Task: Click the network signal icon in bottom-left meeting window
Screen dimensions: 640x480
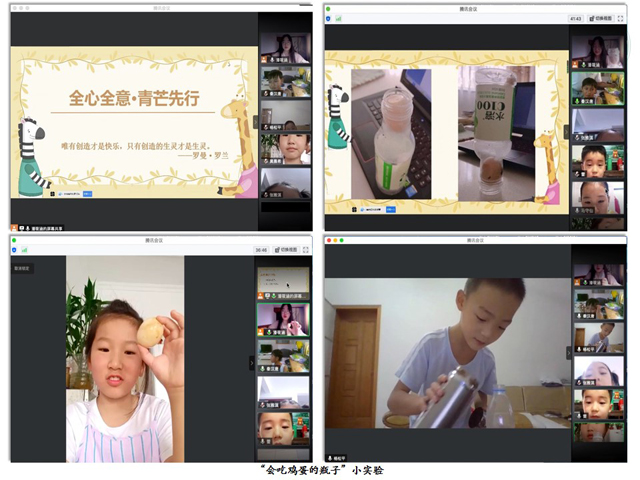Action: tap(23, 250)
